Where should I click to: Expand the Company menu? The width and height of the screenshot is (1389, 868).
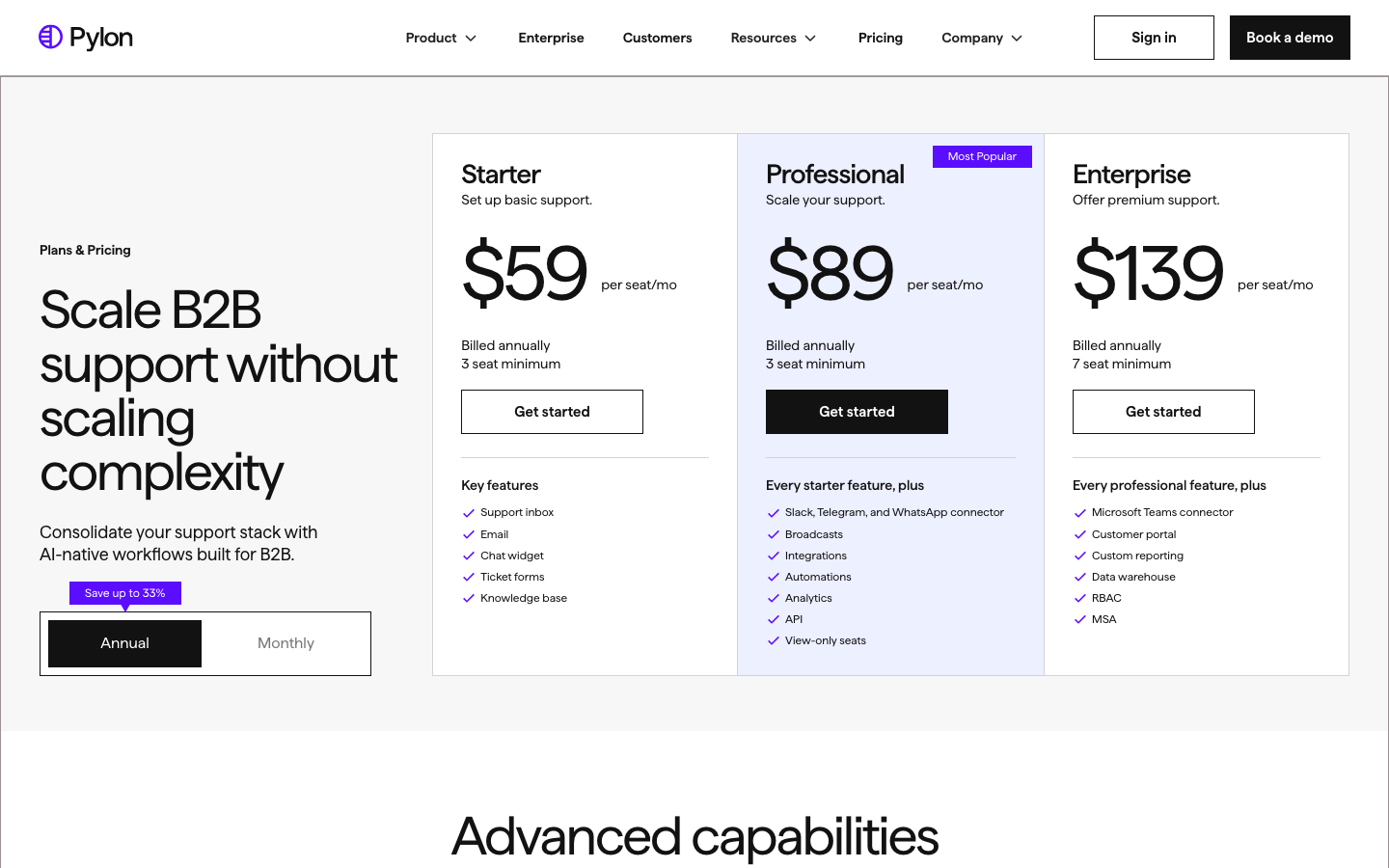coord(982,38)
